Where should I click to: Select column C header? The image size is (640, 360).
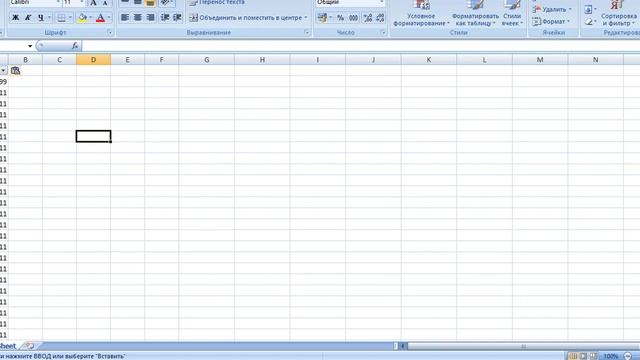[x=59, y=60]
